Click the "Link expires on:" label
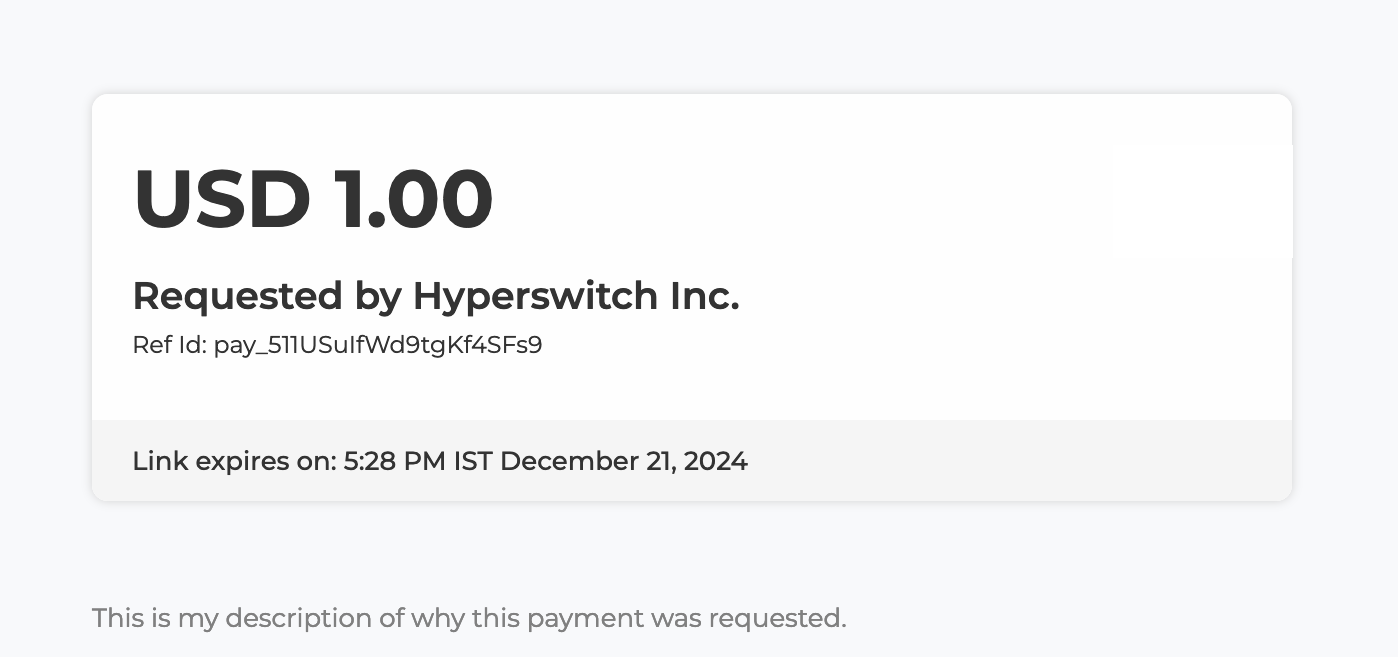 tap(234, 462)
